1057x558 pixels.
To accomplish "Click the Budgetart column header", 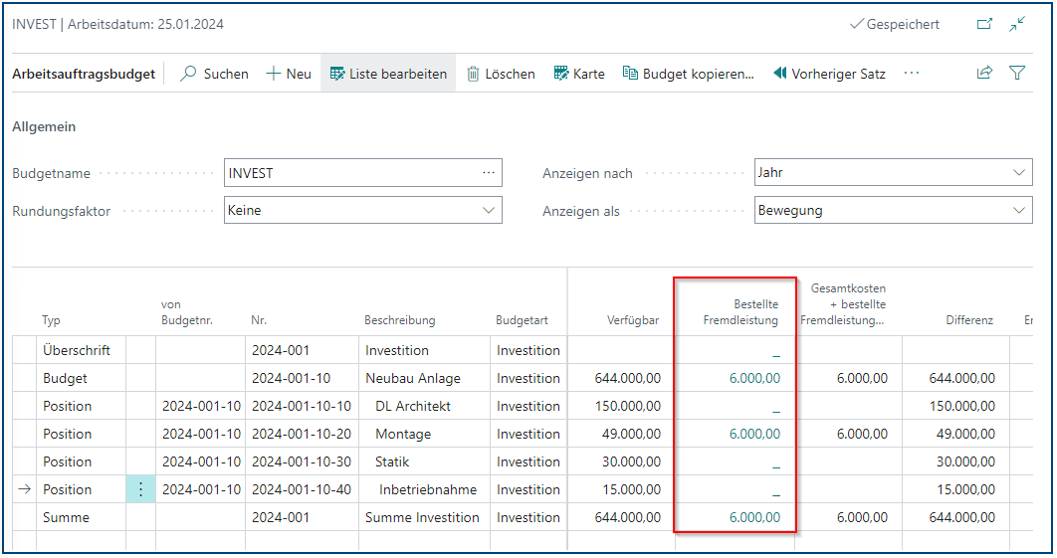I will (522, 320).
